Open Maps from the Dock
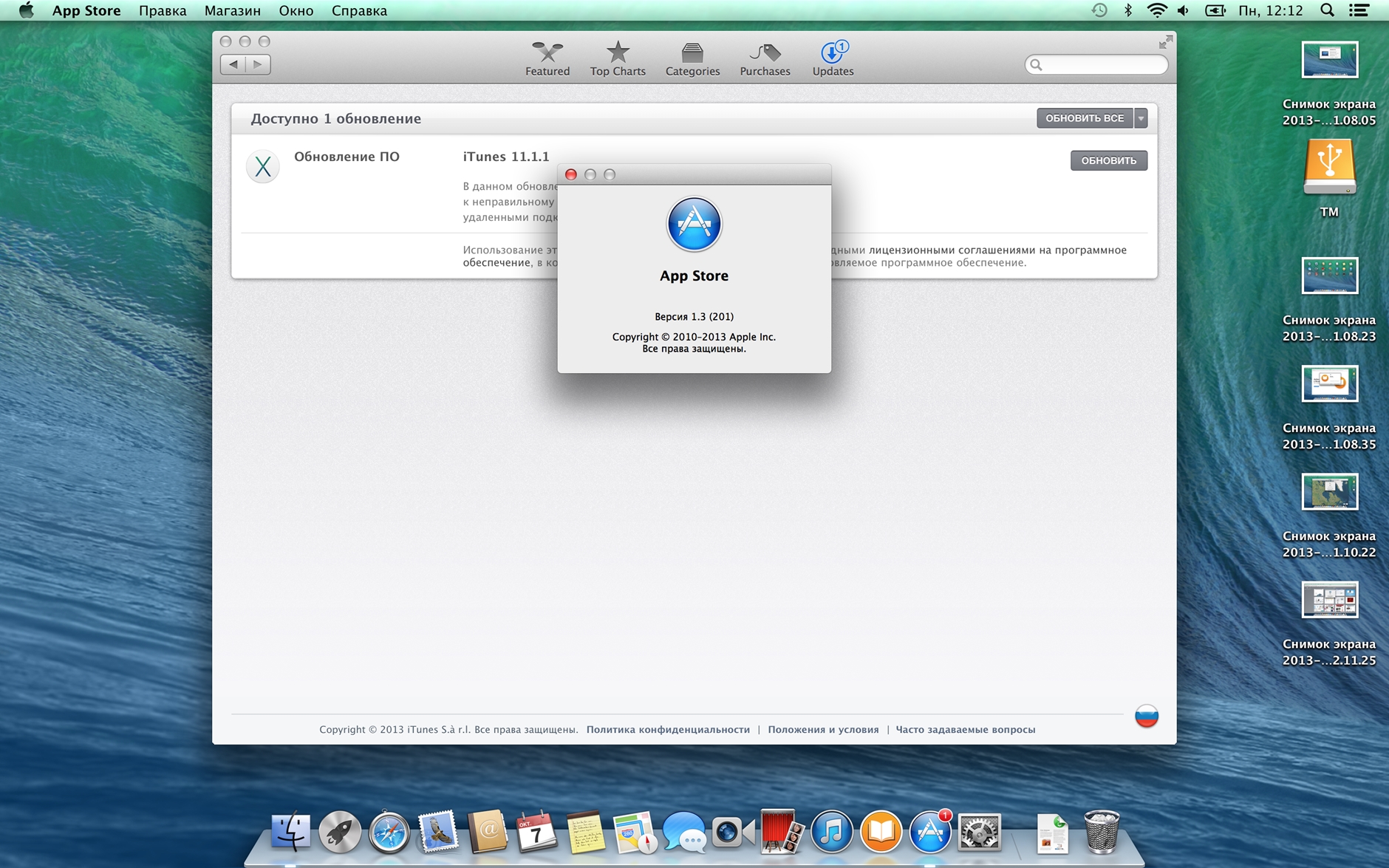The image size is (1389, 868). coord(635,833)
